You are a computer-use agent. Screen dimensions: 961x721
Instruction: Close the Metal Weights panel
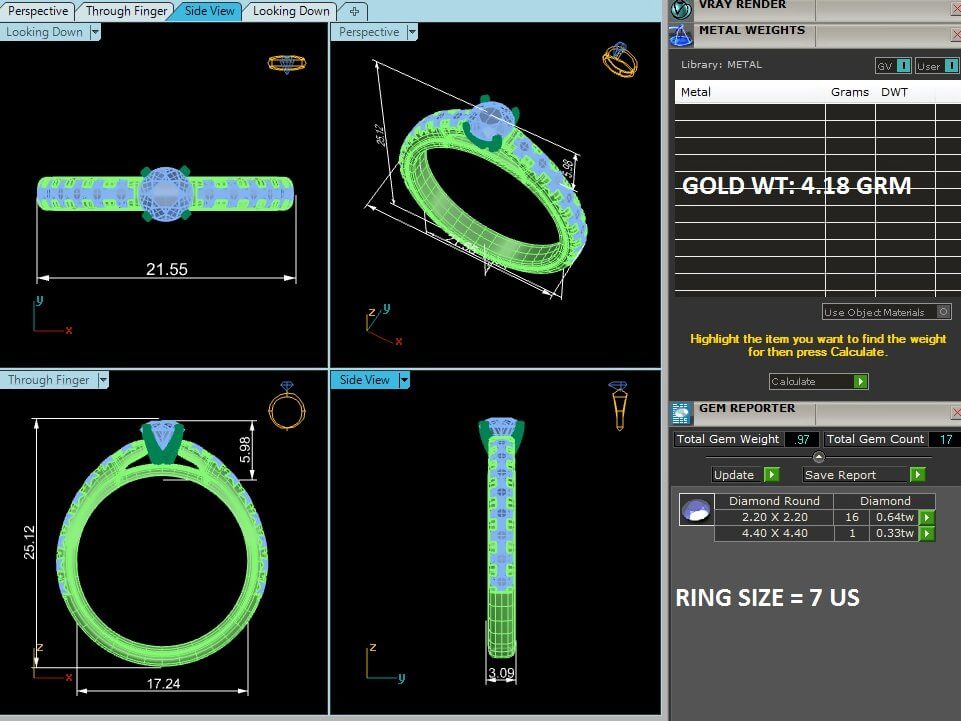point(954,35)
